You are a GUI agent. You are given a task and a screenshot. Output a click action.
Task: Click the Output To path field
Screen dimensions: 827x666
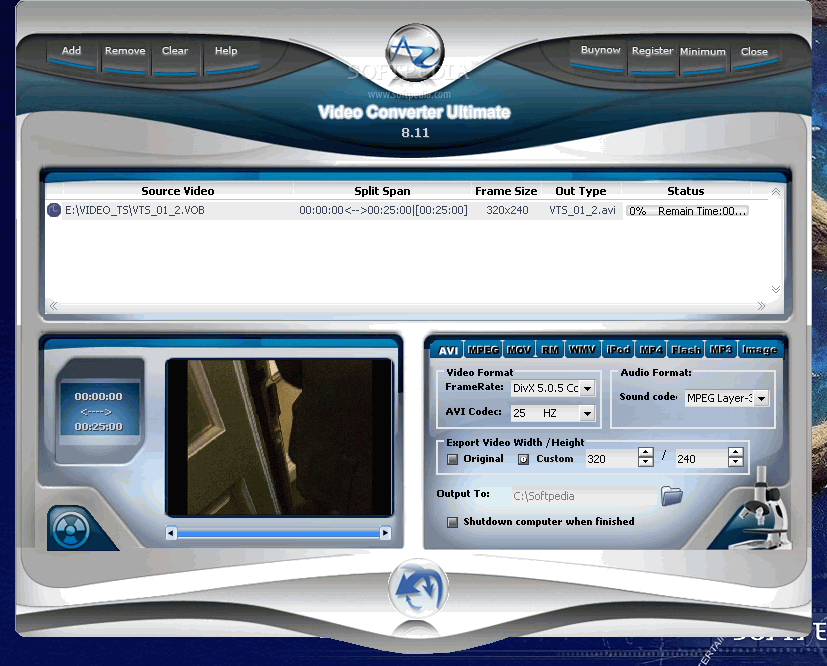584,496
